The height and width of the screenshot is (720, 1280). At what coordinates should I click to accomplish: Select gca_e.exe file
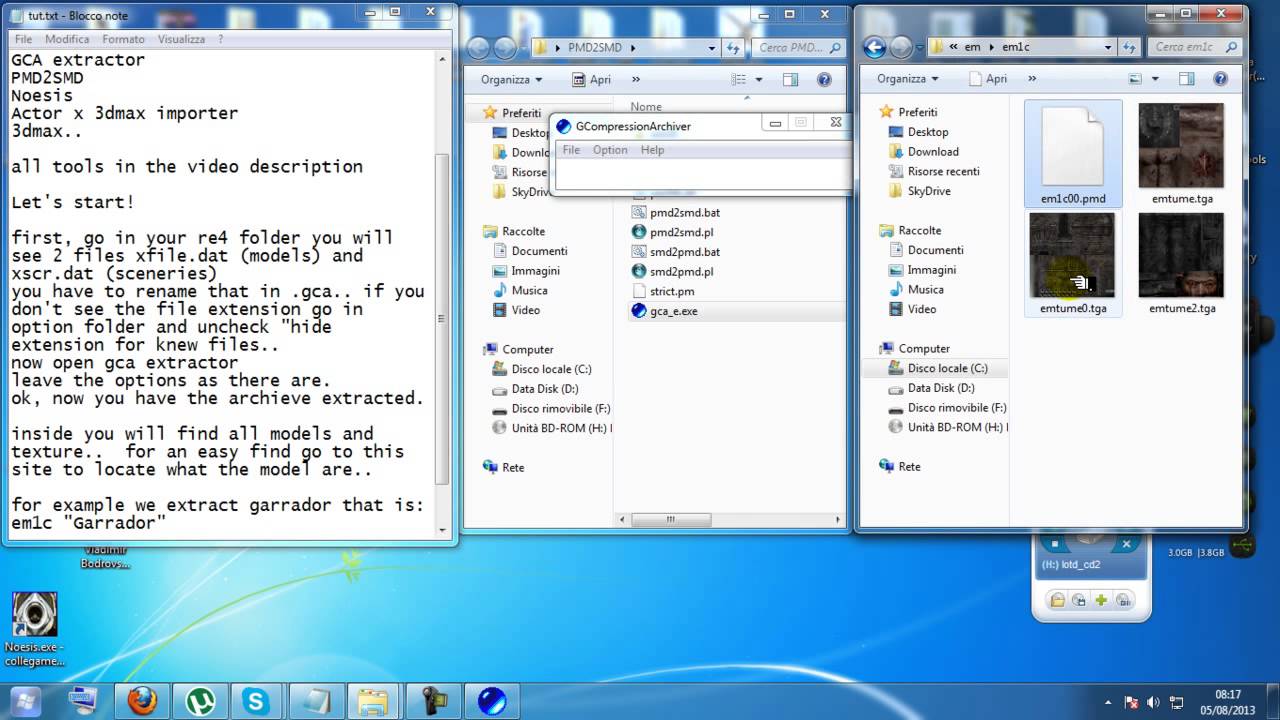click(665, 311)
